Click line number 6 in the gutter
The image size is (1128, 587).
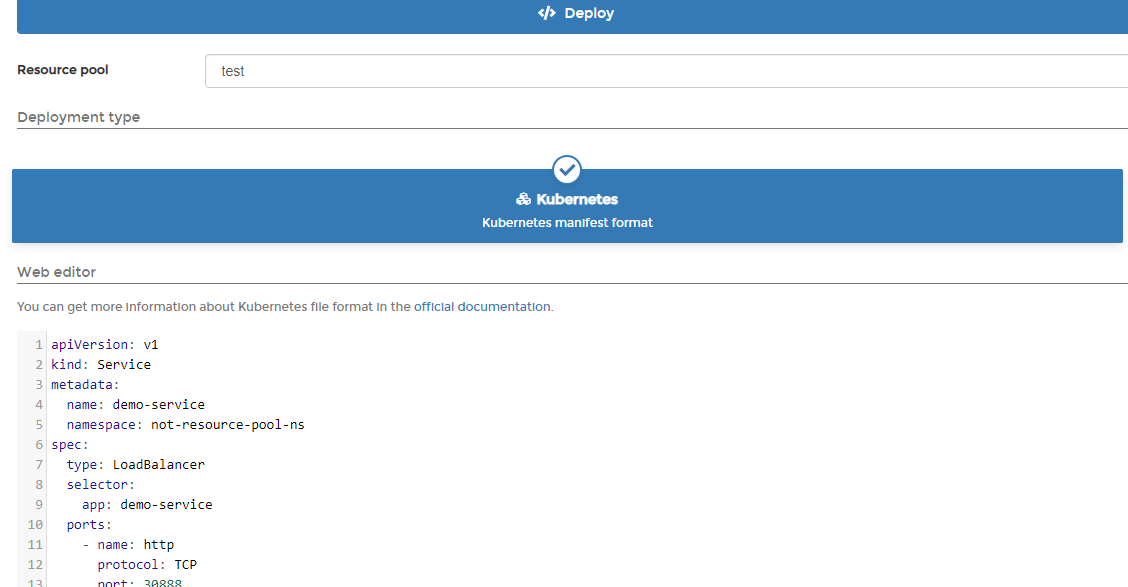point(39,445)
